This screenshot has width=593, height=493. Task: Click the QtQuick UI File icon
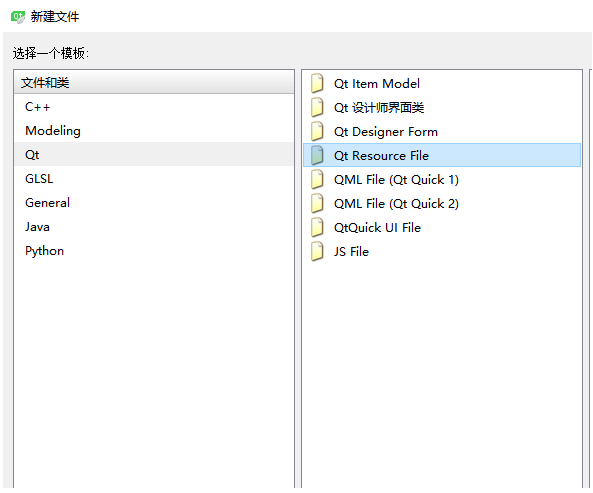tap(317, 228)
